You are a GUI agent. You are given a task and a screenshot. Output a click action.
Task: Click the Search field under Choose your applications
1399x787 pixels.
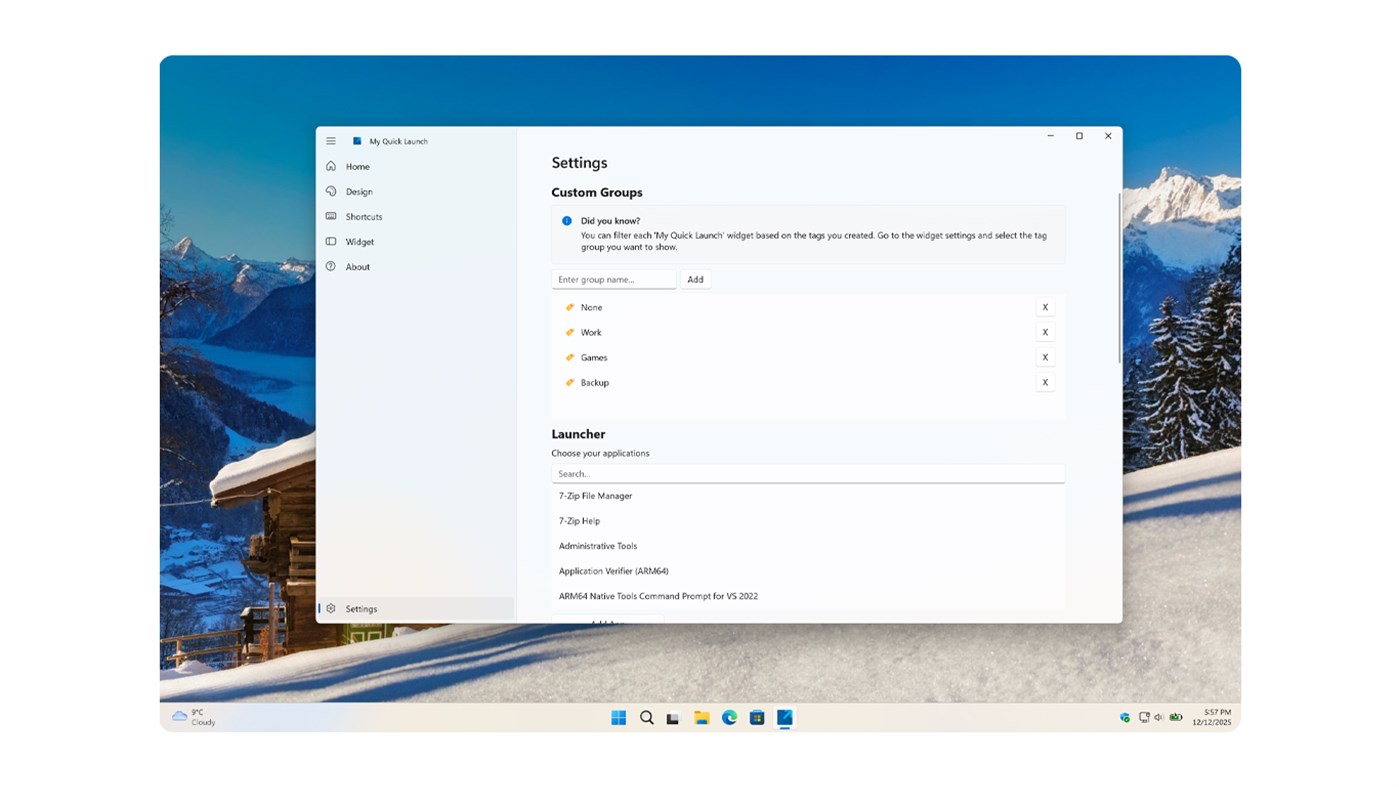tap(808, 472)
